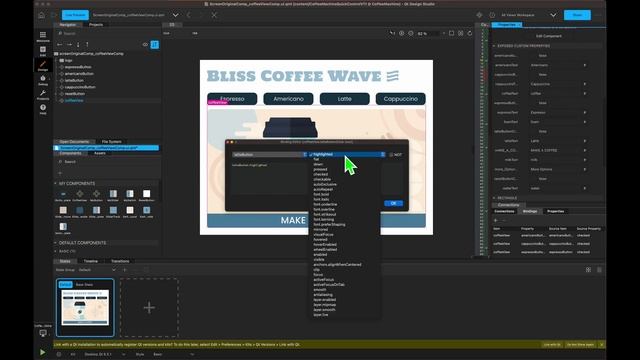Switch to the Navigator tab
640x360 pixels.
click(x=68, y=25)
